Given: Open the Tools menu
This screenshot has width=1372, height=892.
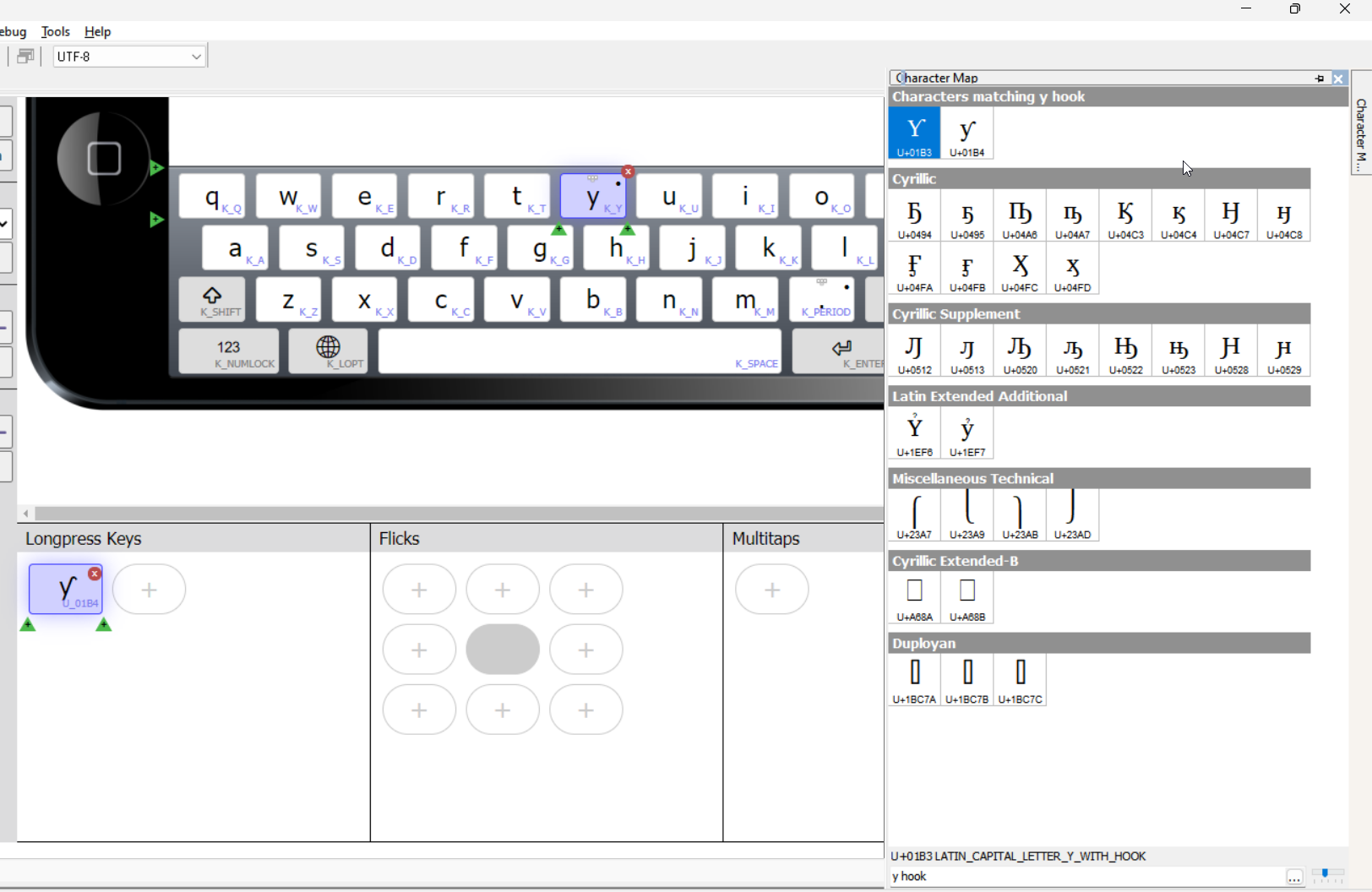Looking at the screenshot, I should click(x=56, y=31).
